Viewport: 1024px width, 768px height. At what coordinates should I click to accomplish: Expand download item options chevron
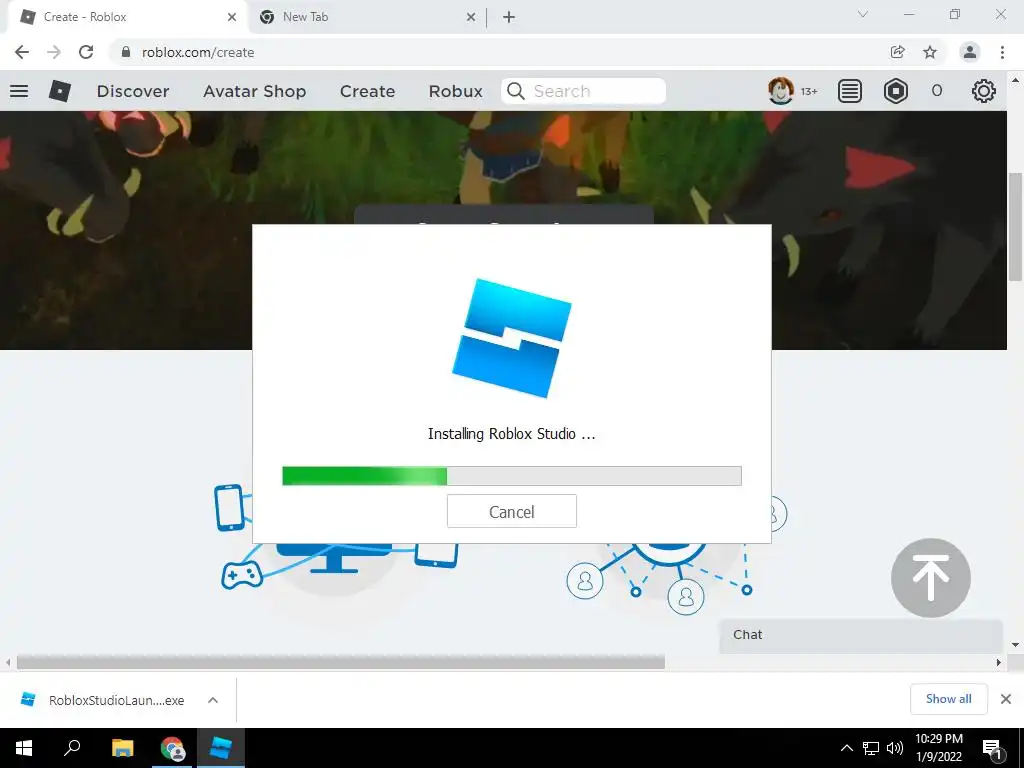(x=213, y=700)
